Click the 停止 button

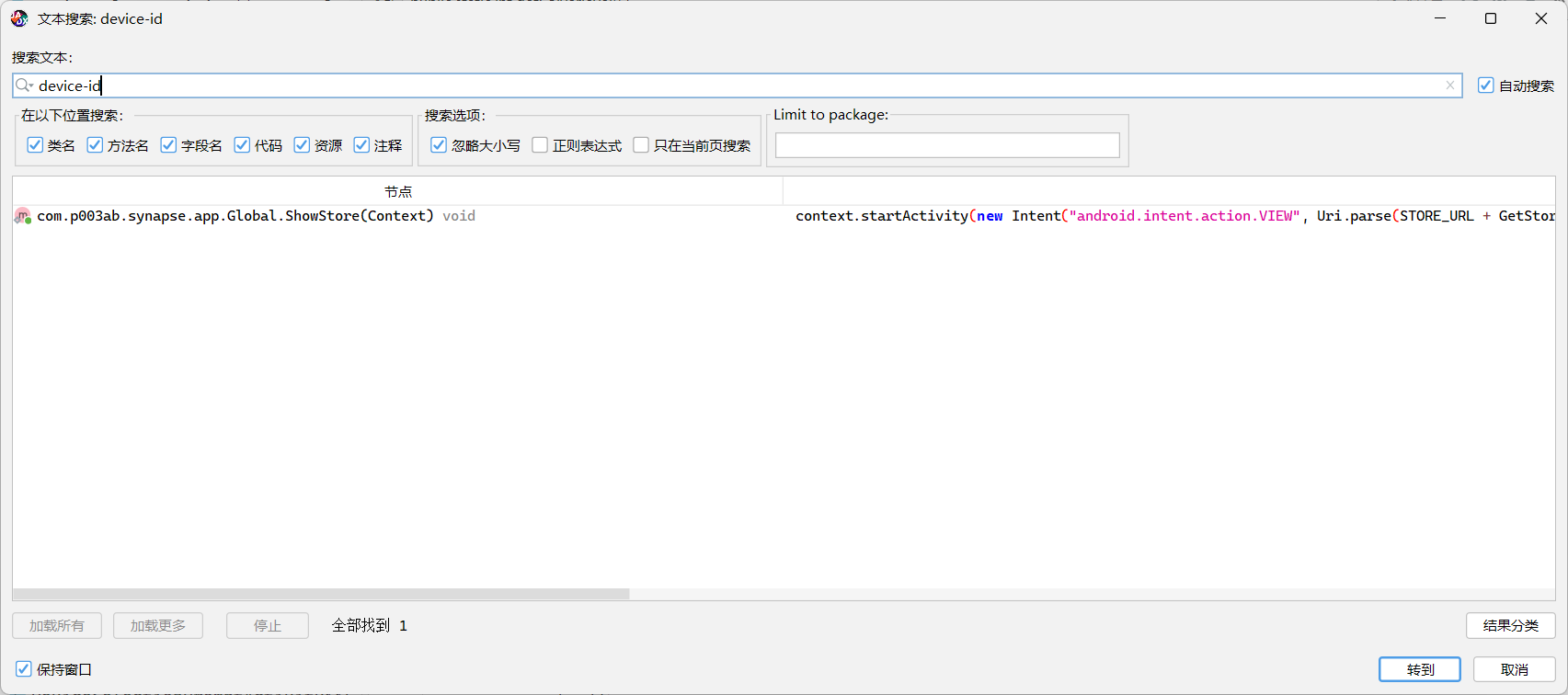(x=268, y=625)
